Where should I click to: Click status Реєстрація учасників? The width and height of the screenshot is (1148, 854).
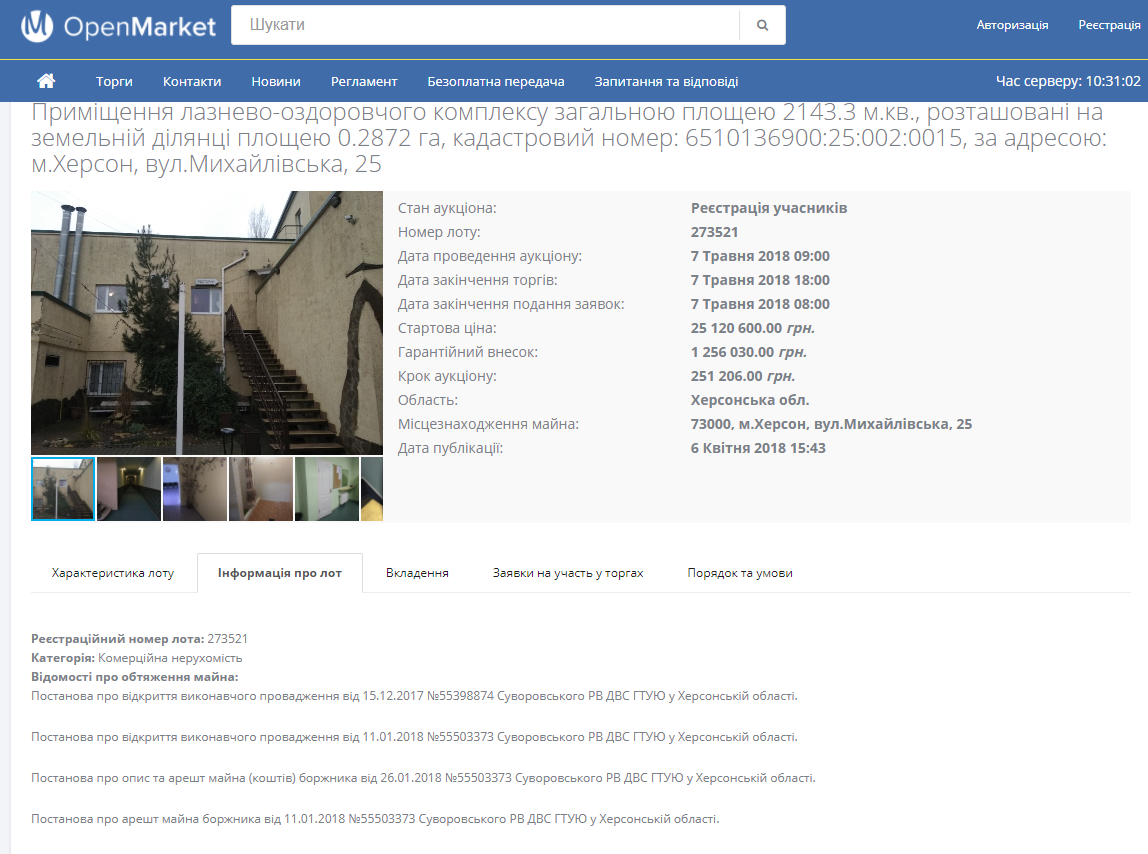coord(769,208)
